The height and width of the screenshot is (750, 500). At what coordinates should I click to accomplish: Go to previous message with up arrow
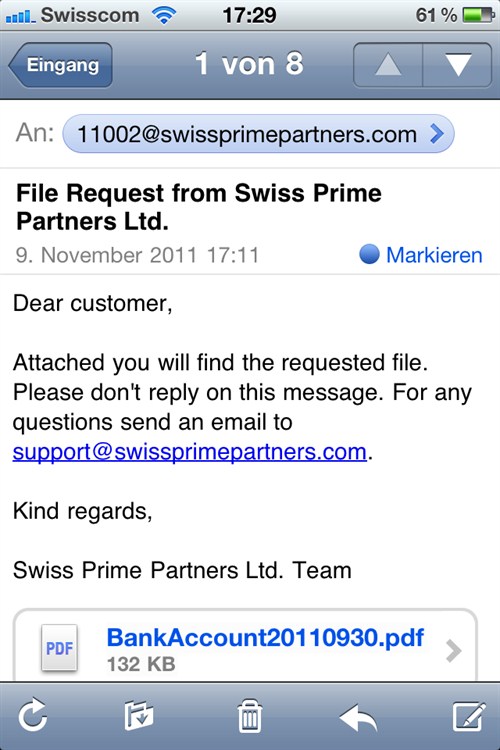pos(388,65)
